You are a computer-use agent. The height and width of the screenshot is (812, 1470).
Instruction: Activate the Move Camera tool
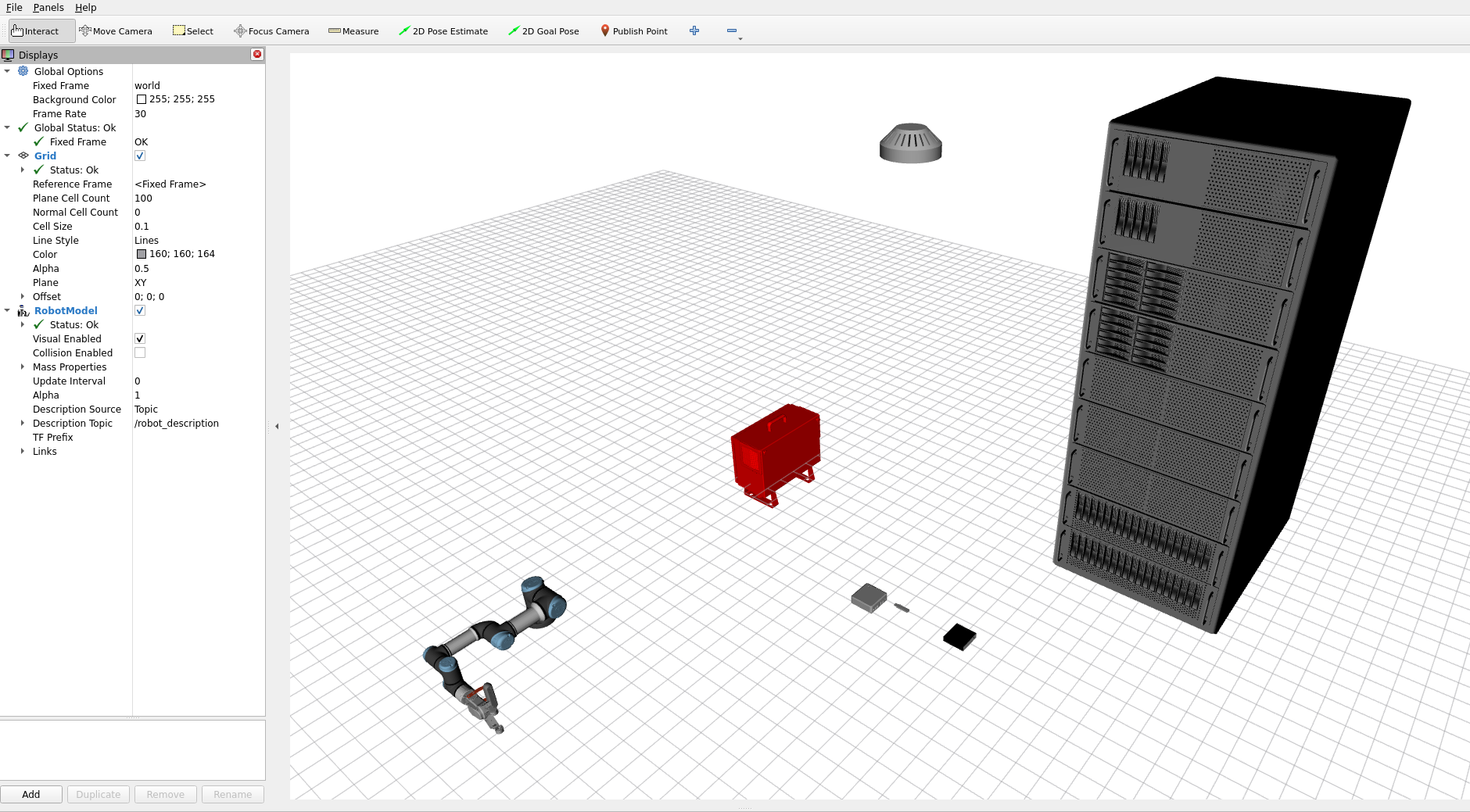pyautogui.click(x=116, y=31)
